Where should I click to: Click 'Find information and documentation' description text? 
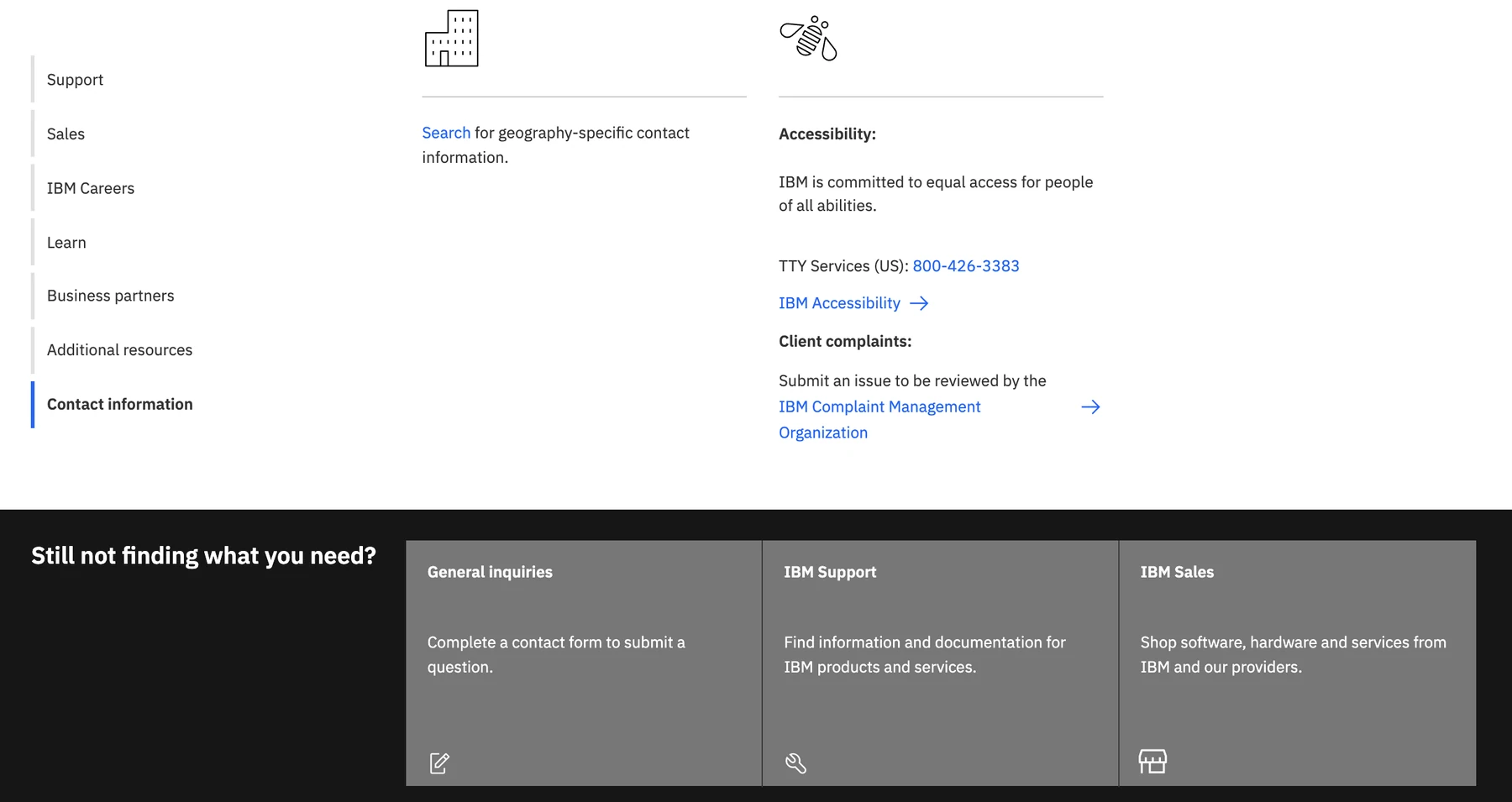[925, 655]
